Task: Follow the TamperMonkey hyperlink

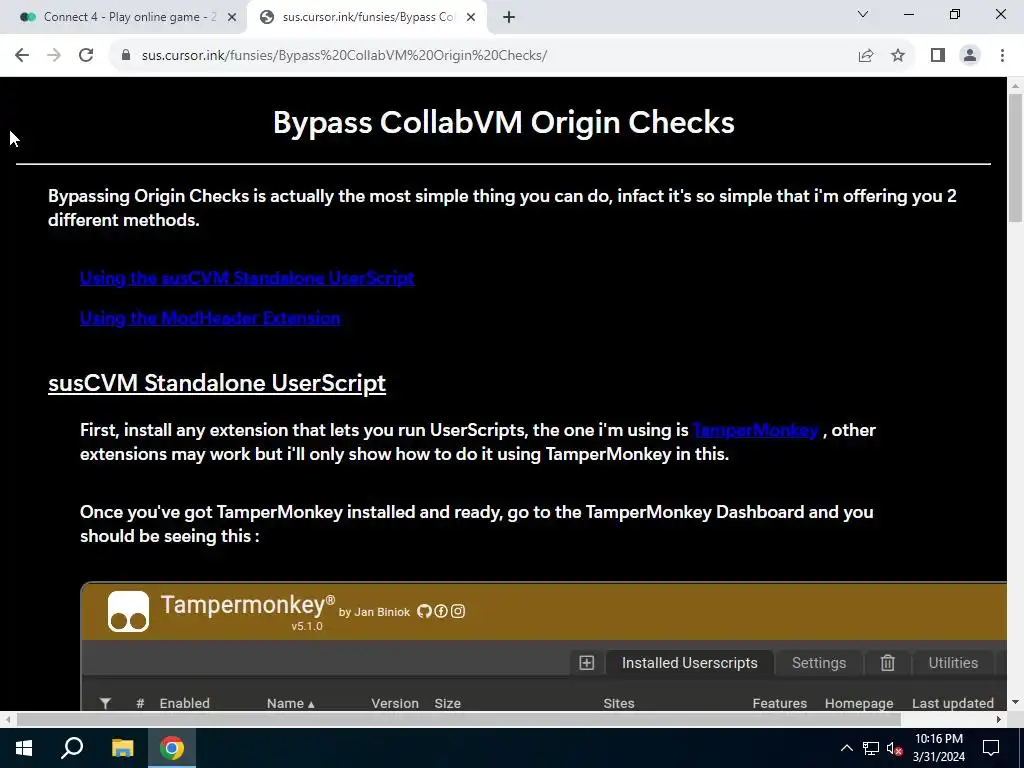Action: click(x=756, y=430)
